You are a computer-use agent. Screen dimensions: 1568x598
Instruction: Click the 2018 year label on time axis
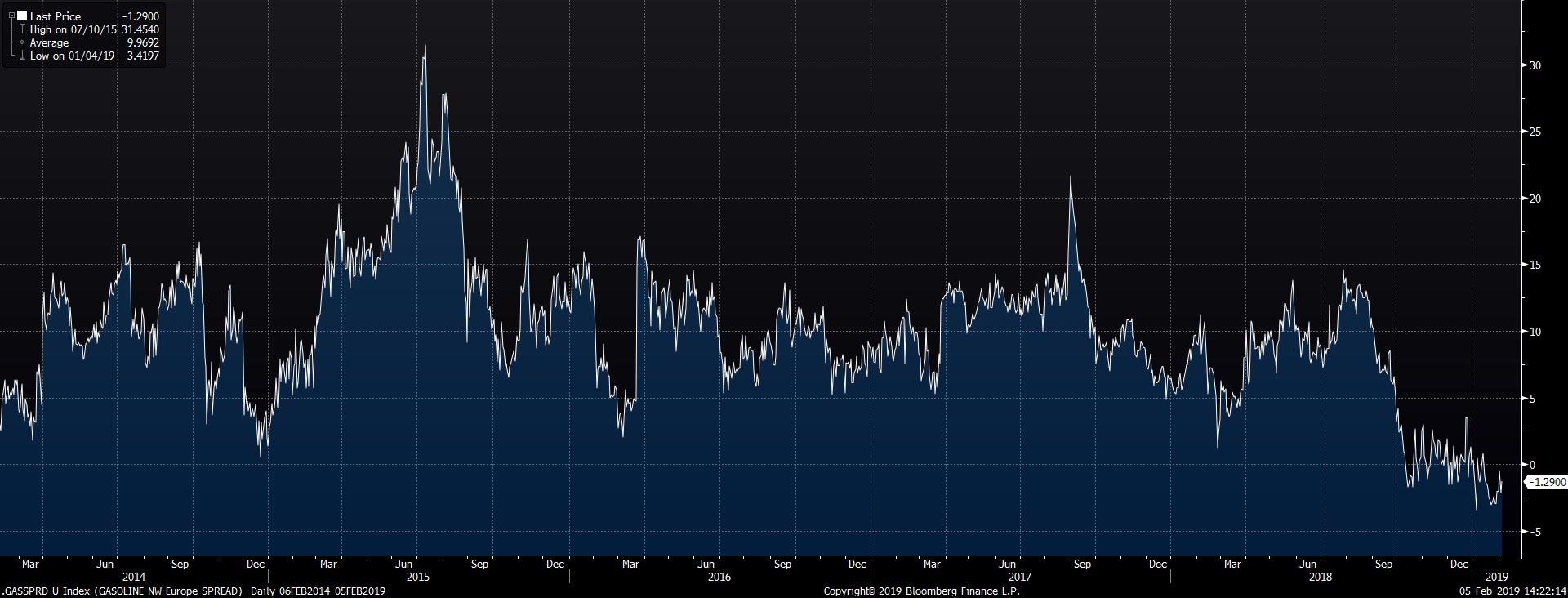click(x=1321, y=577)
